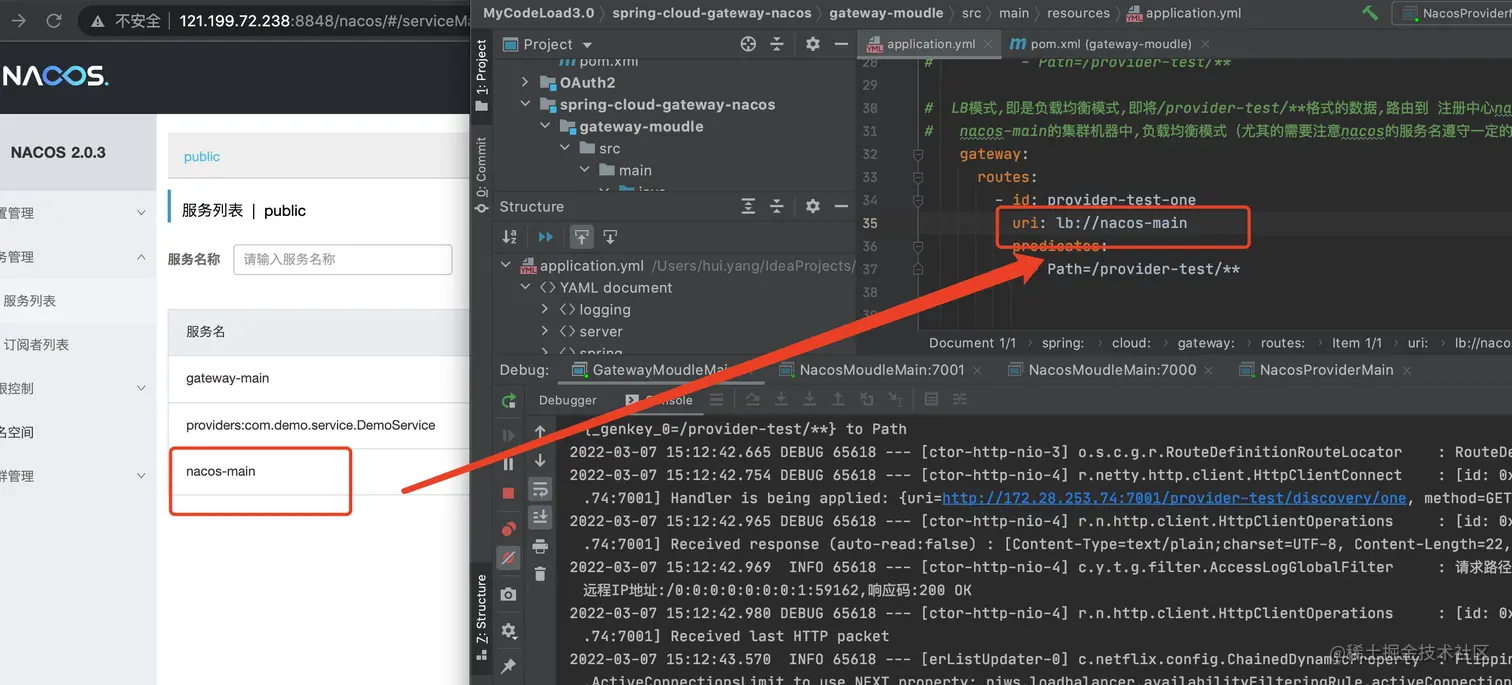1512x685 pixels.
Task: Expand all in the Structure panel
Action: (x=748, y=206)
